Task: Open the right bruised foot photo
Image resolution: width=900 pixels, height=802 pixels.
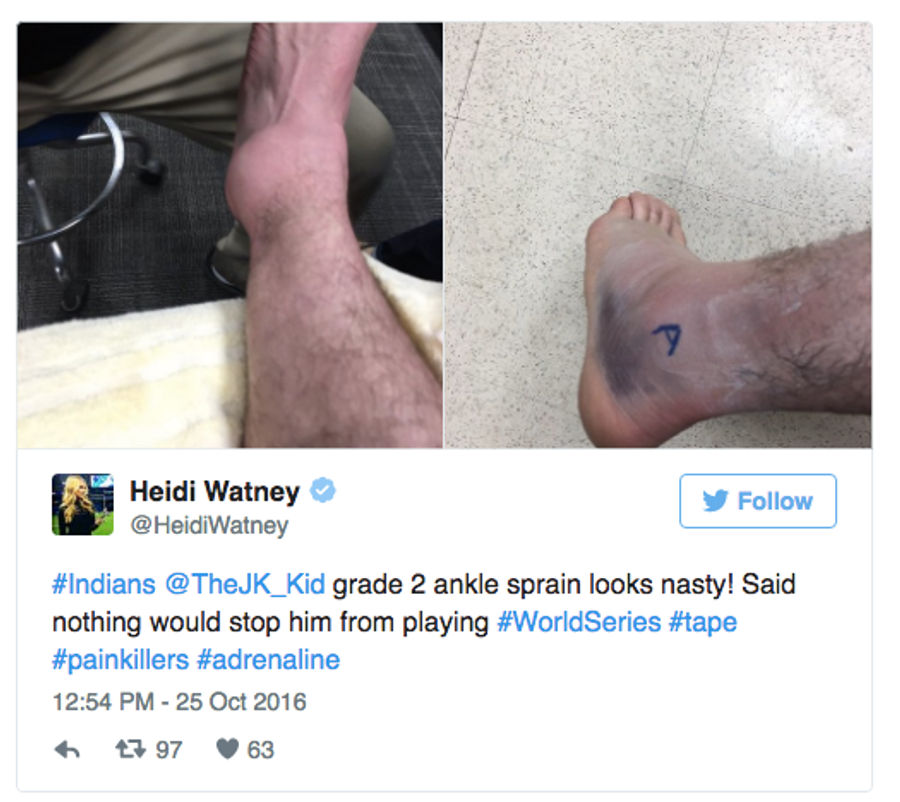Action: click(658, 235)
